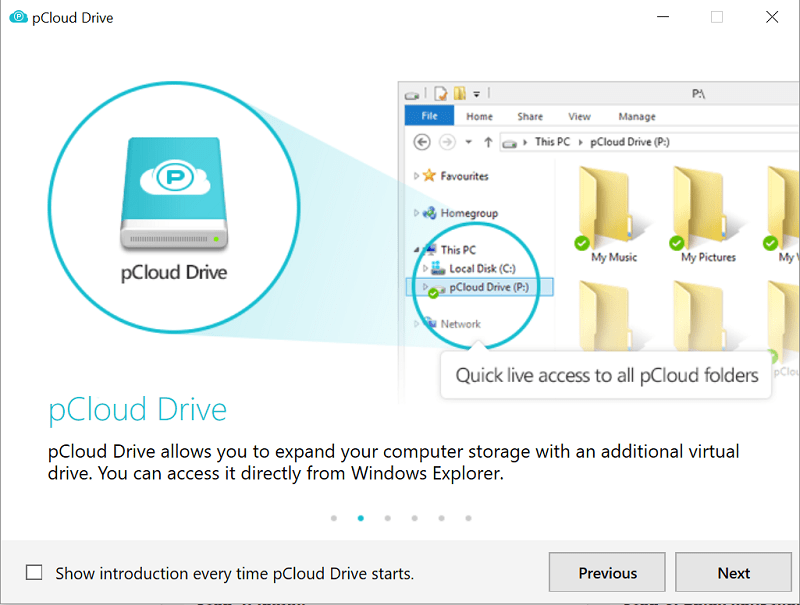Viewport: 800px width, 605px height.
Task: Click the Next button
Action: tap(733, 572)
